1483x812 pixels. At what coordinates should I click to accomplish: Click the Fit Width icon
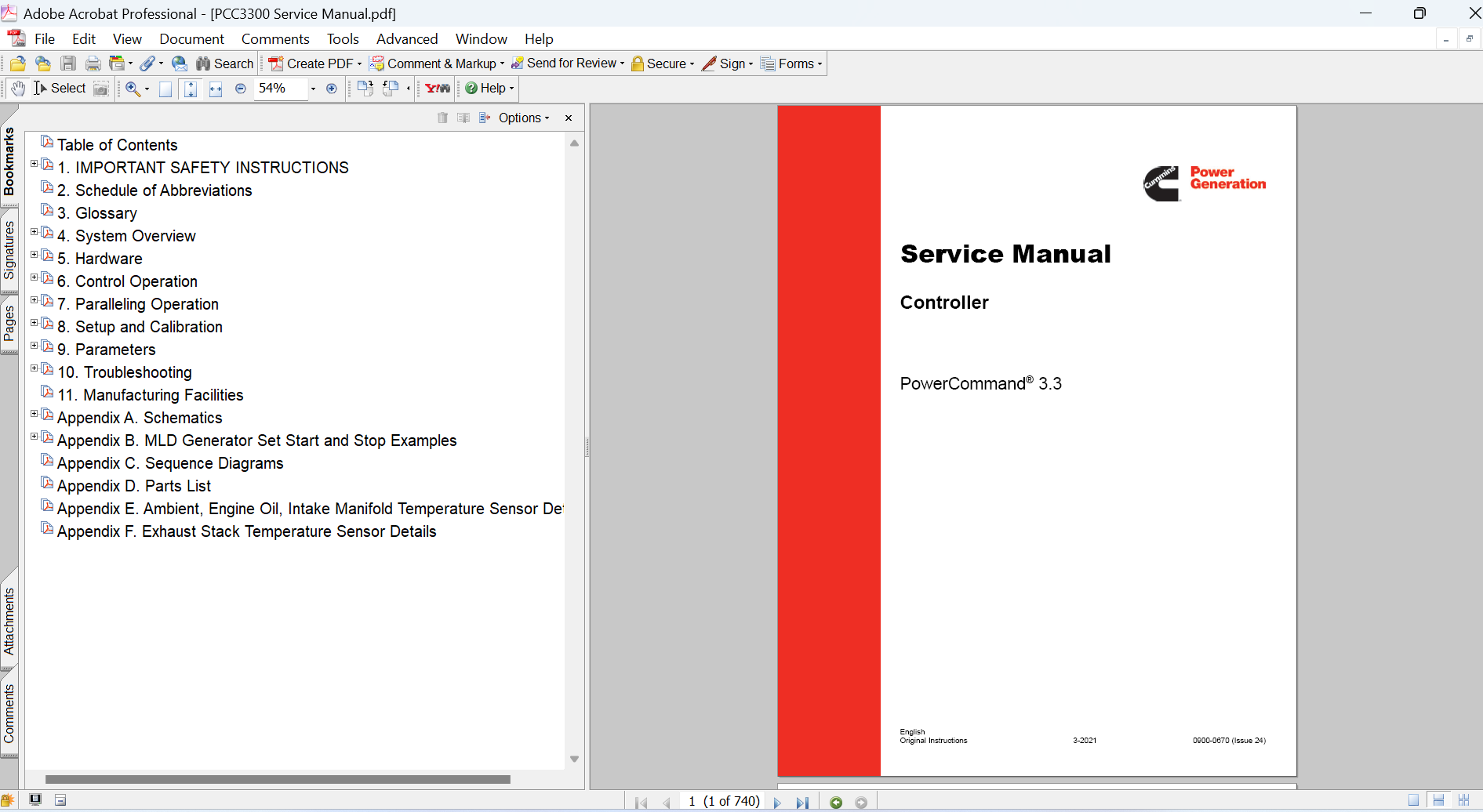[216, 89]
